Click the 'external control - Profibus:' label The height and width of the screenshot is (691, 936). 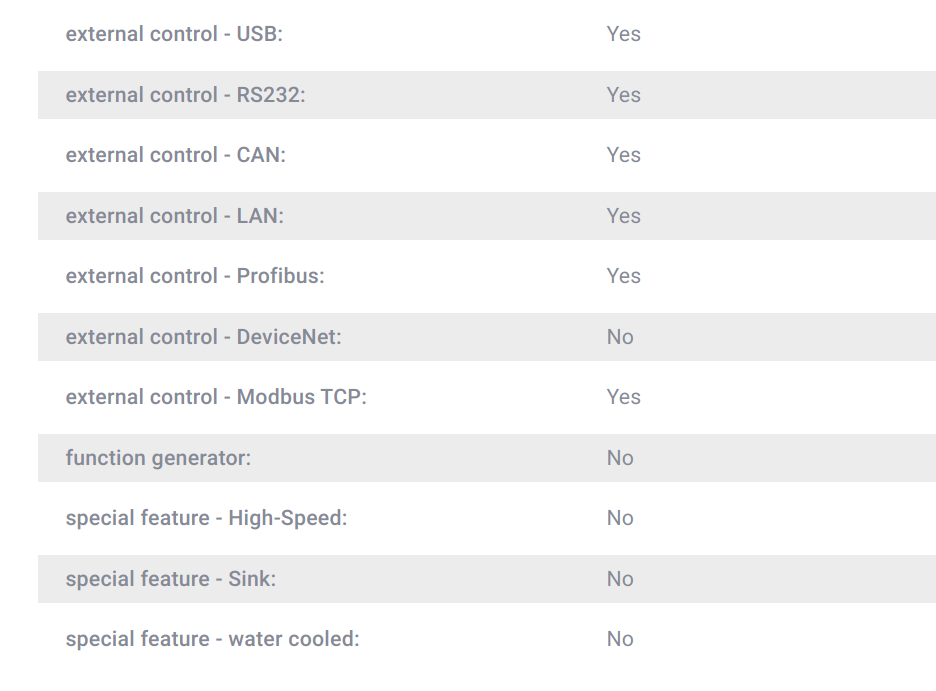click(x=195, y=276)
